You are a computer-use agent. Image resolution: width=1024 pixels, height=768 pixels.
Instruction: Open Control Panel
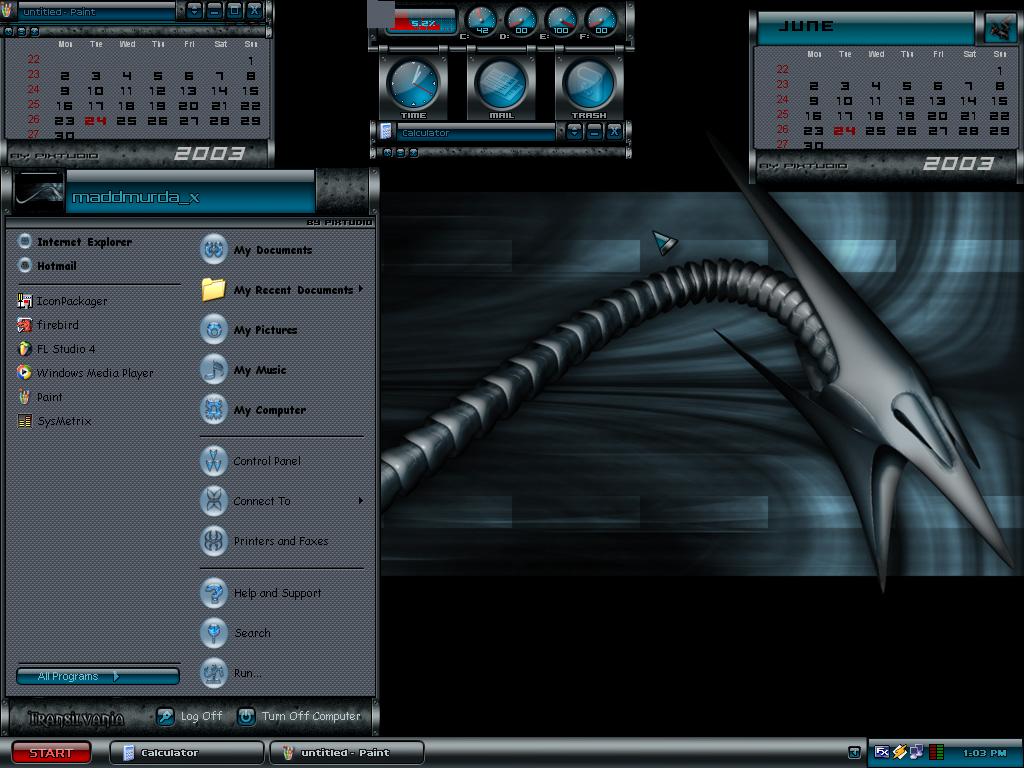[x=251, y=461]
